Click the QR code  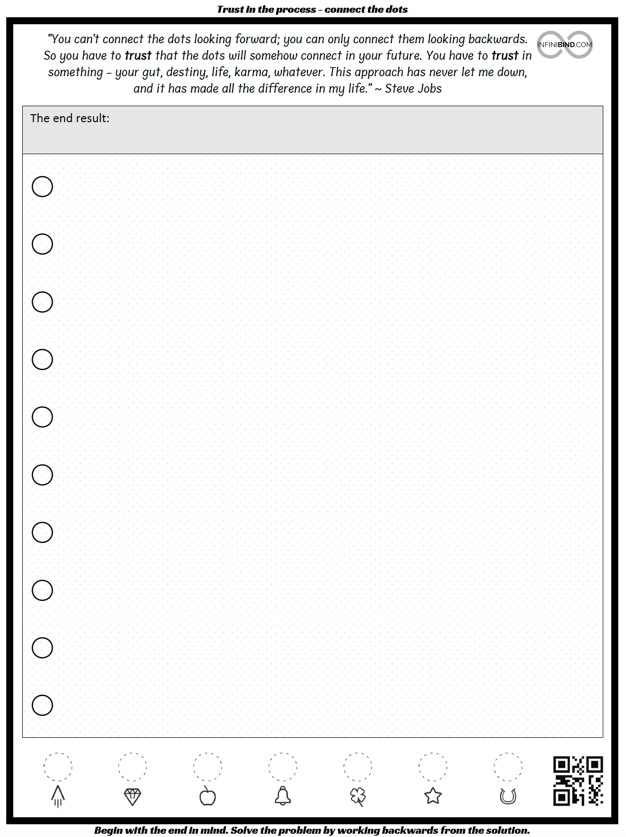578,780
